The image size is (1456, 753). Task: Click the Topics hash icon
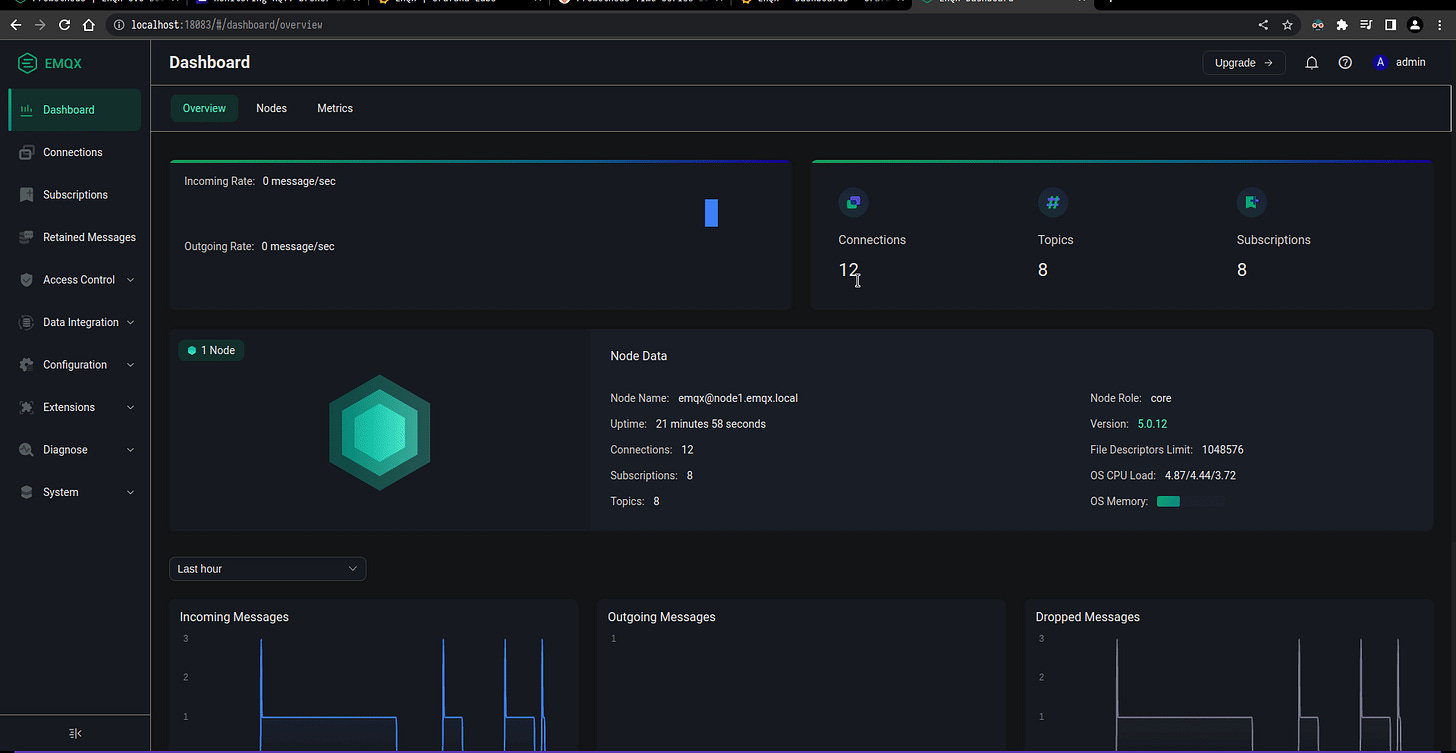point(1053,202)
